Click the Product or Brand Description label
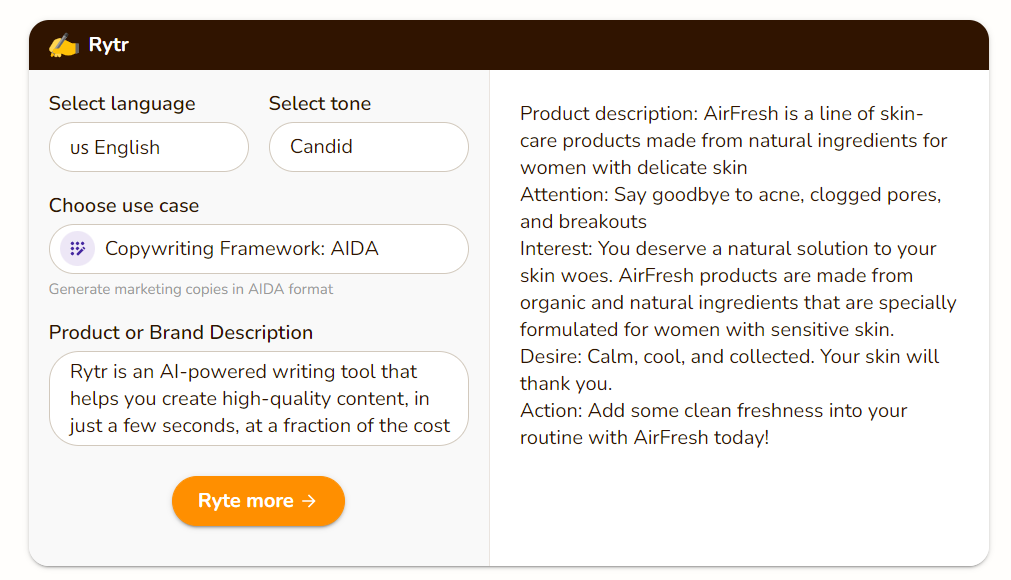The image size is (1011, 580). pos(181,333)
